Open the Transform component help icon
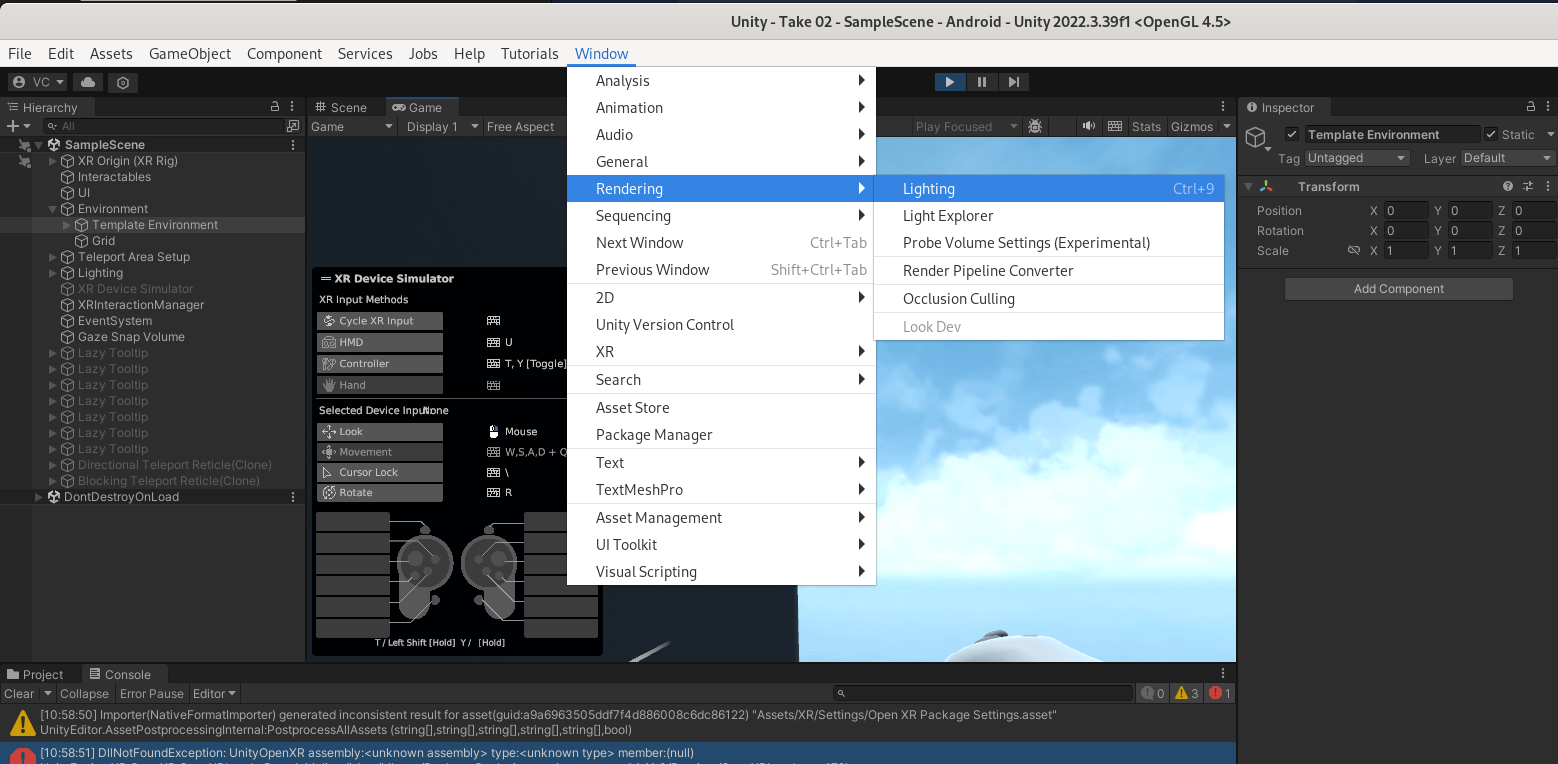1558x764 pixels. [x=1508, y=187]
